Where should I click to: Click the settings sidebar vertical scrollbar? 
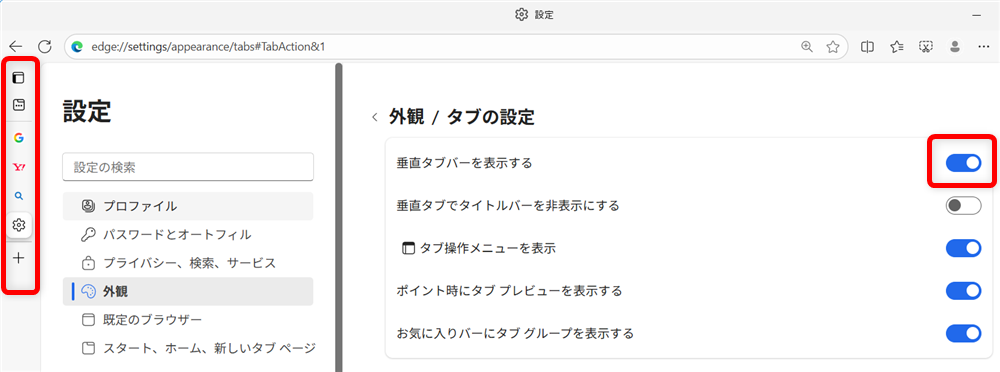point(339,217)
